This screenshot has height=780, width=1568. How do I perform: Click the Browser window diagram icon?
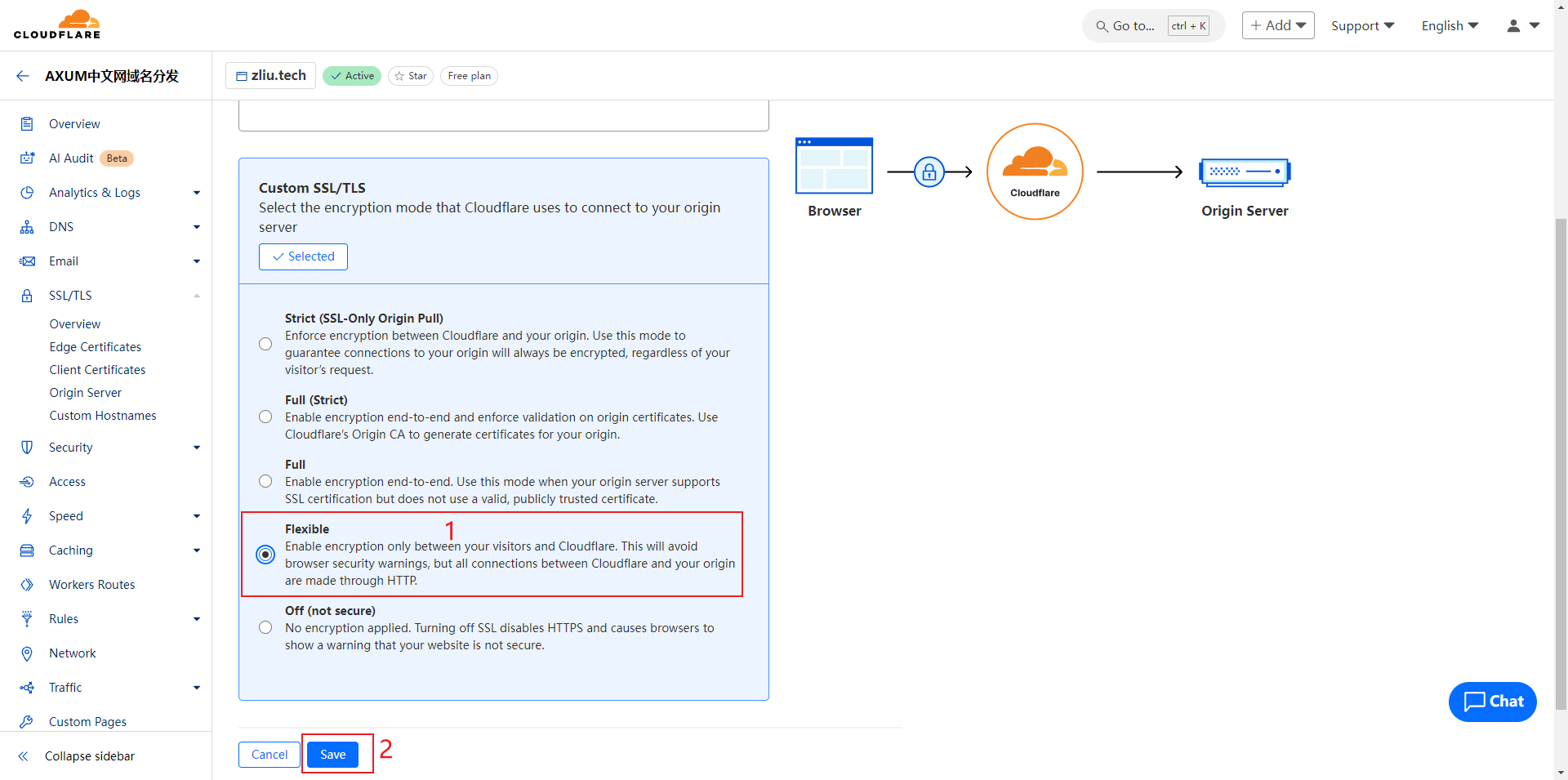tap(834, 166)
